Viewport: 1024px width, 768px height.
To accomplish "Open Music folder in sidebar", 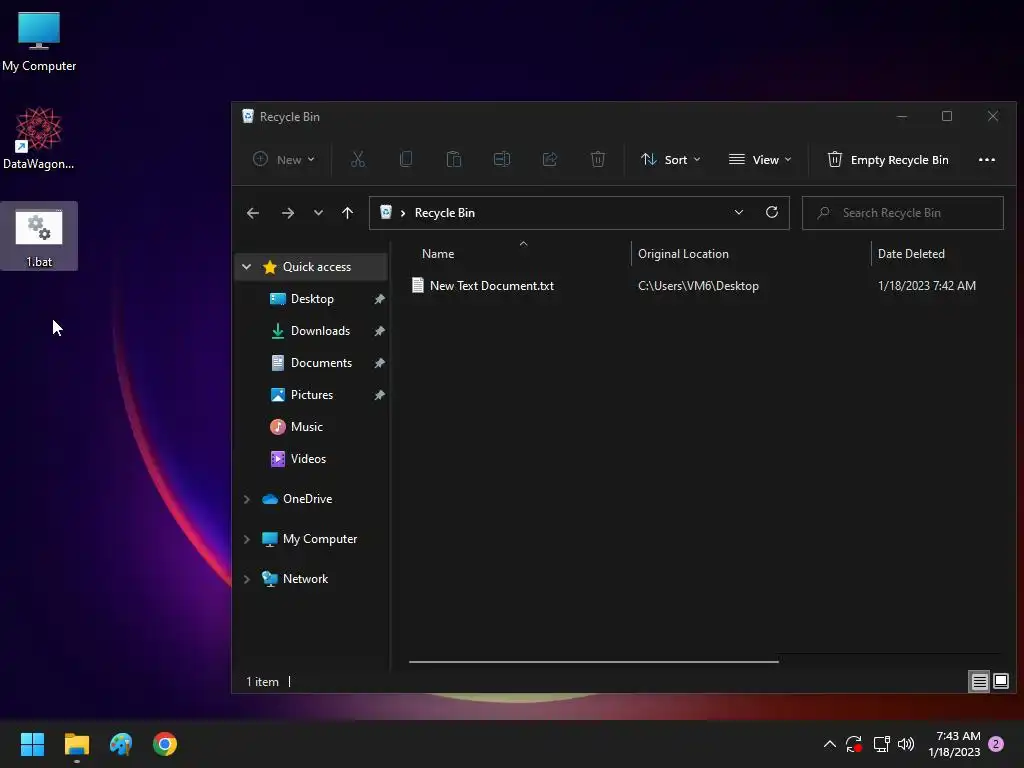I will click(306, 427).
